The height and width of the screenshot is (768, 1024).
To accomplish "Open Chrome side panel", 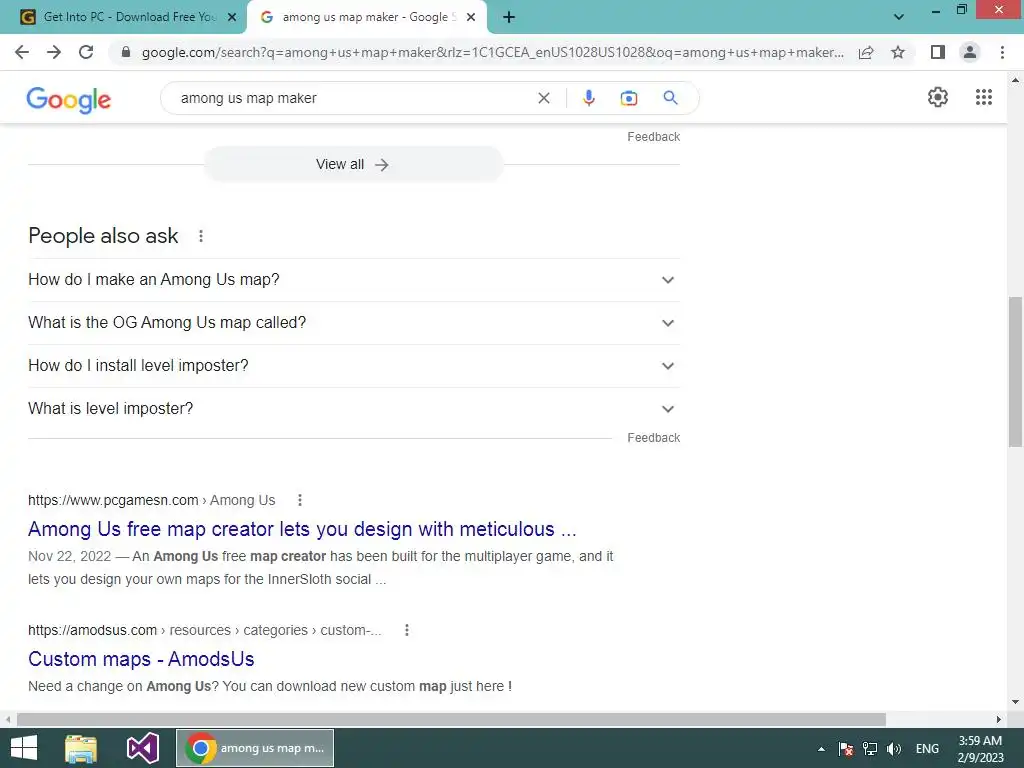I will [x=938, y=52].
